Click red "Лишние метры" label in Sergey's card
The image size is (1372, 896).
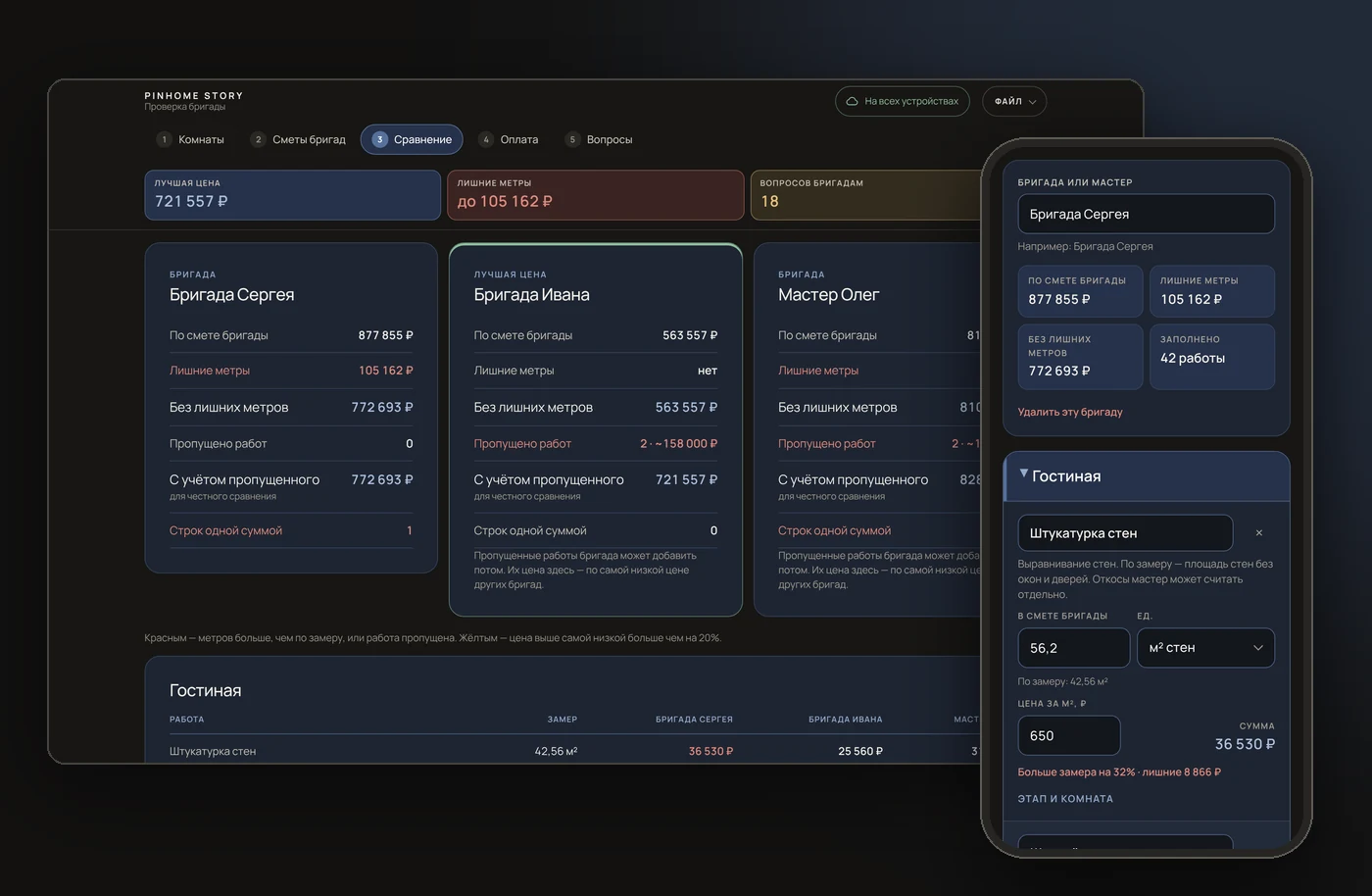[210, 371]
